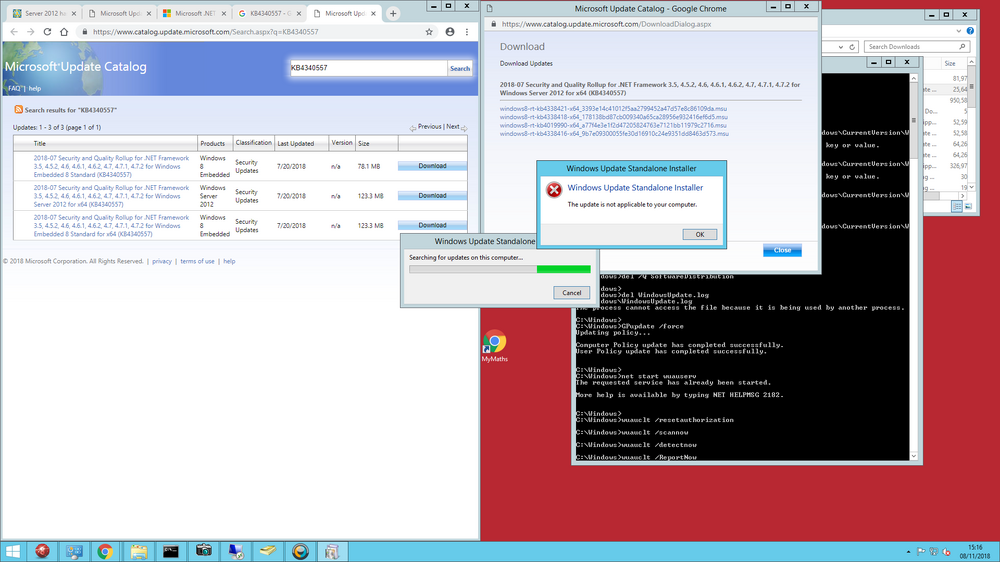Image resolution: width=1000 pixels, height=562 pixels.
Task: Download the Windows Embedded 8 Standard 78.1 MB update
Action: 432,166
